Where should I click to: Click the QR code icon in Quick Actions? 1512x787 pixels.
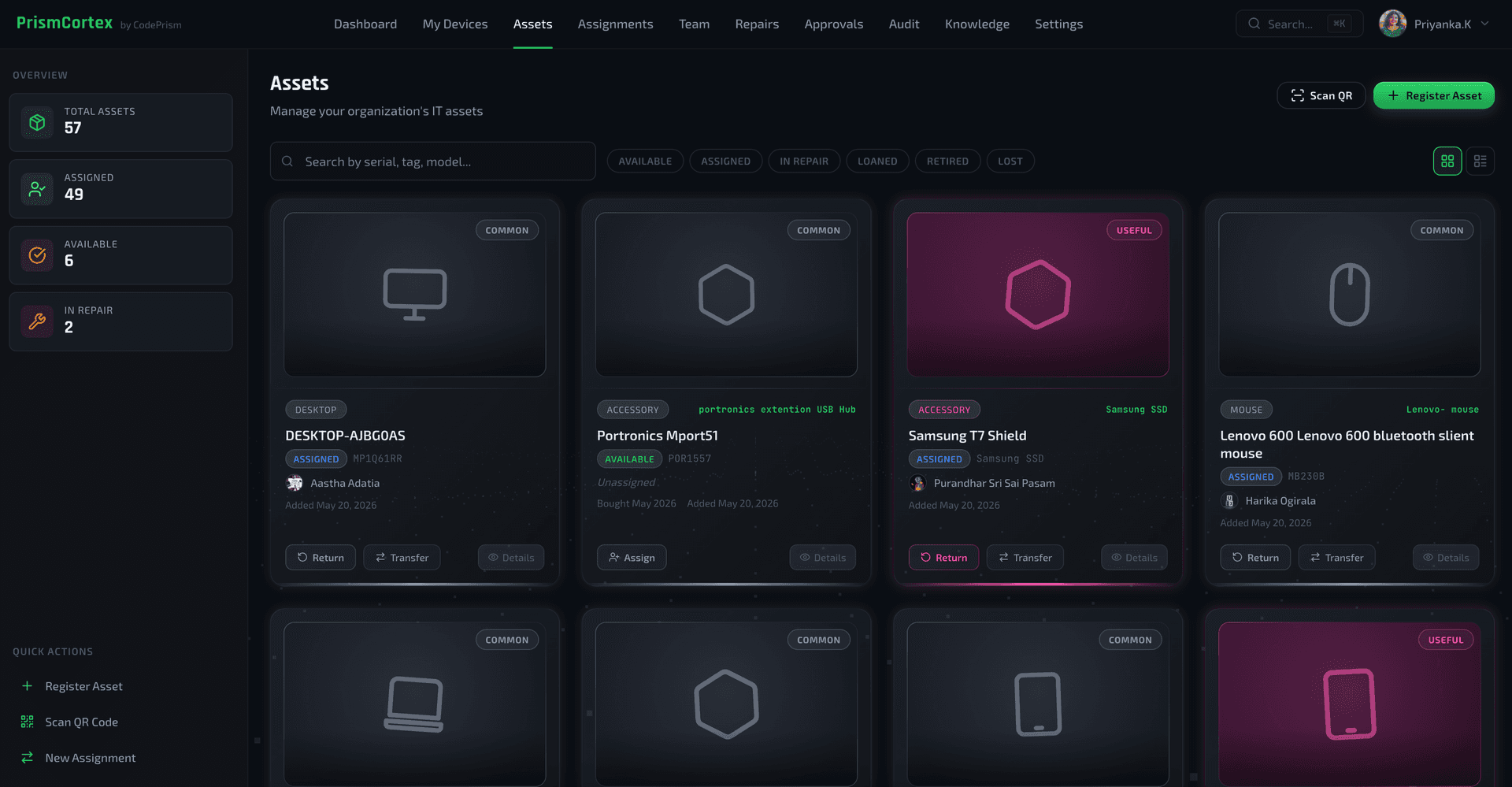pyautogui.click(x=27, y=722)
